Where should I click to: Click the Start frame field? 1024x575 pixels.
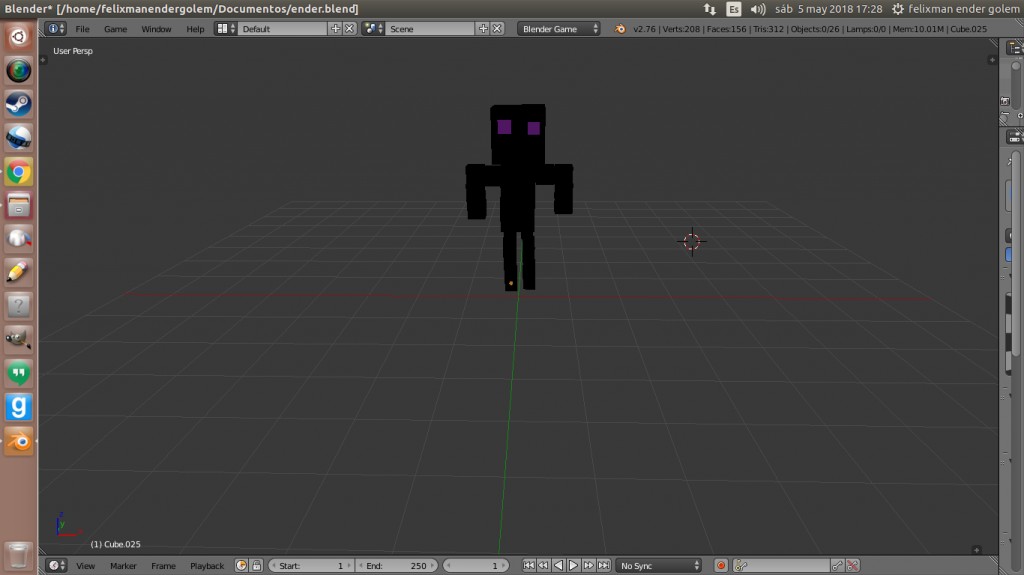coord(312,565)
